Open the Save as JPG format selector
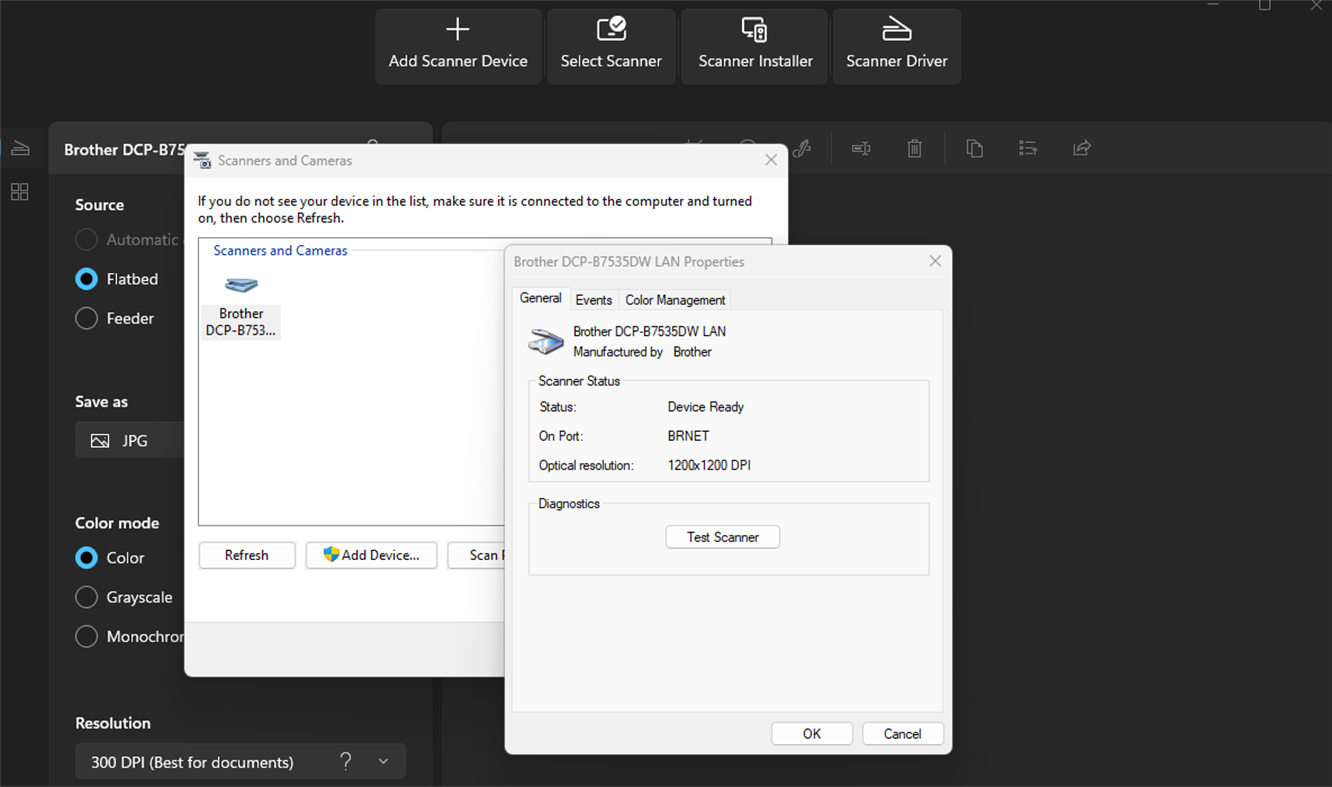This screenshot has width=1332, height=787. [x=129, y=440]
